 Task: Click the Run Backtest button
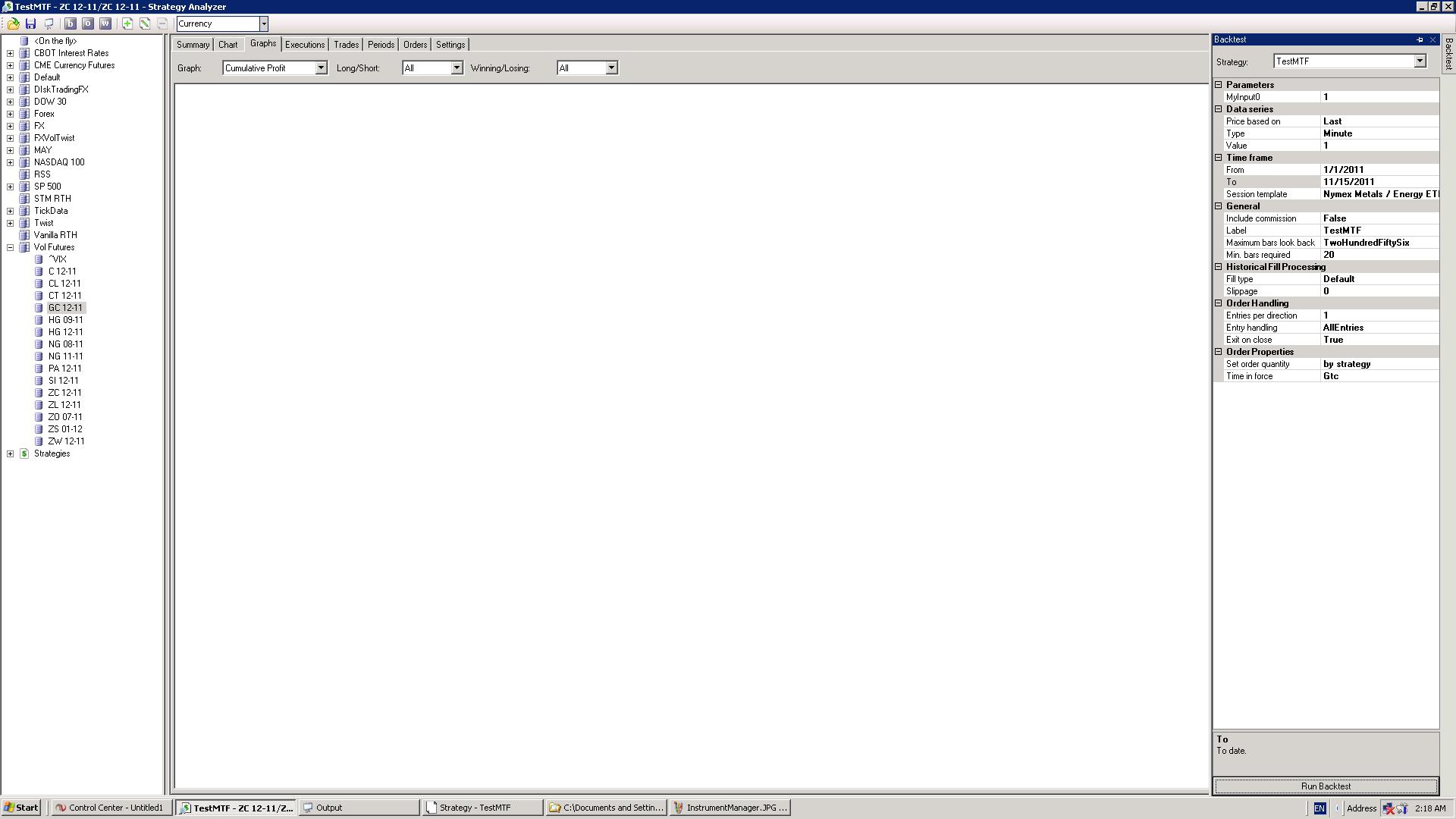[1325, 786]
